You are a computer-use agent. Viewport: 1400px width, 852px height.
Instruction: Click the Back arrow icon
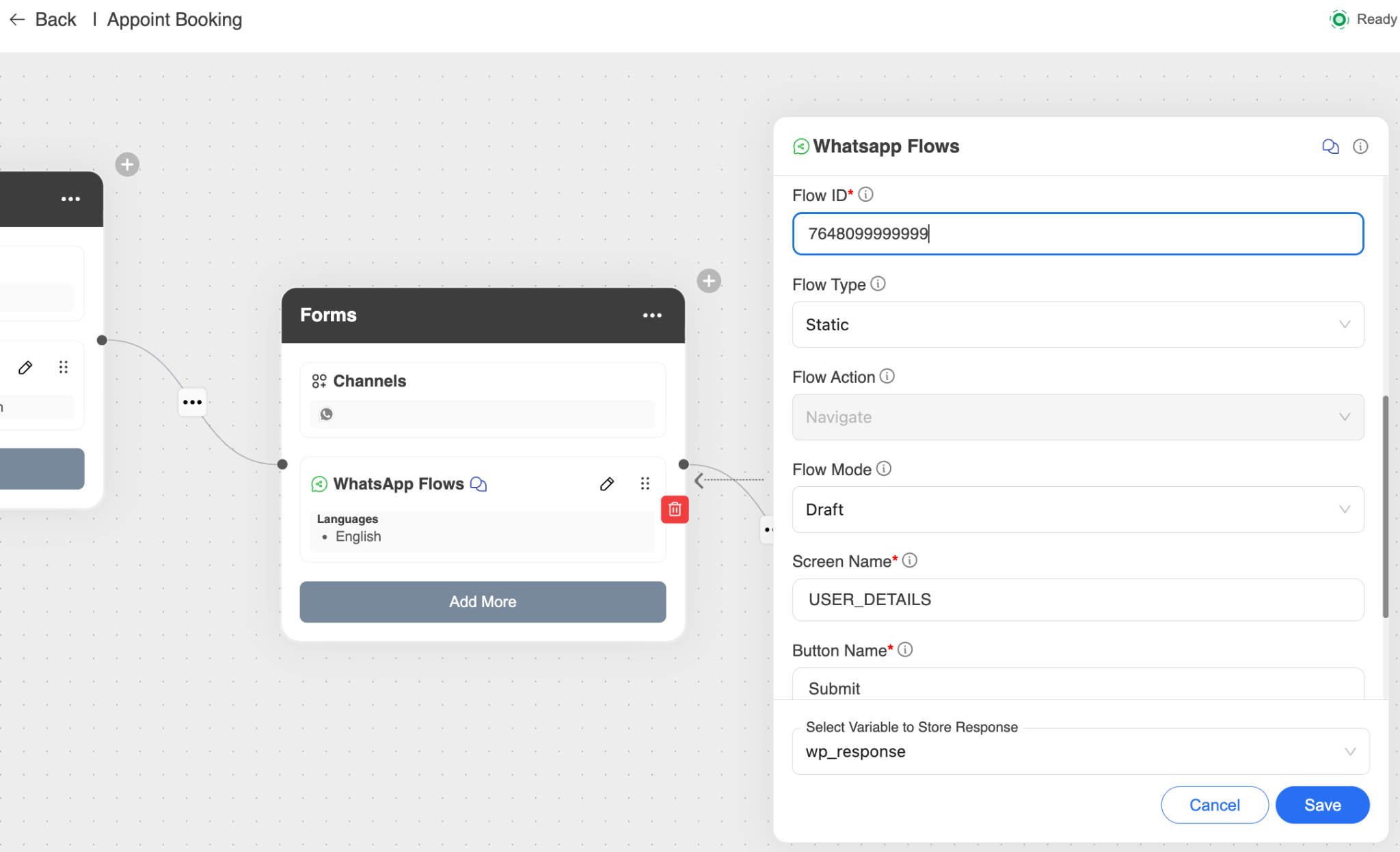point(17,20)
